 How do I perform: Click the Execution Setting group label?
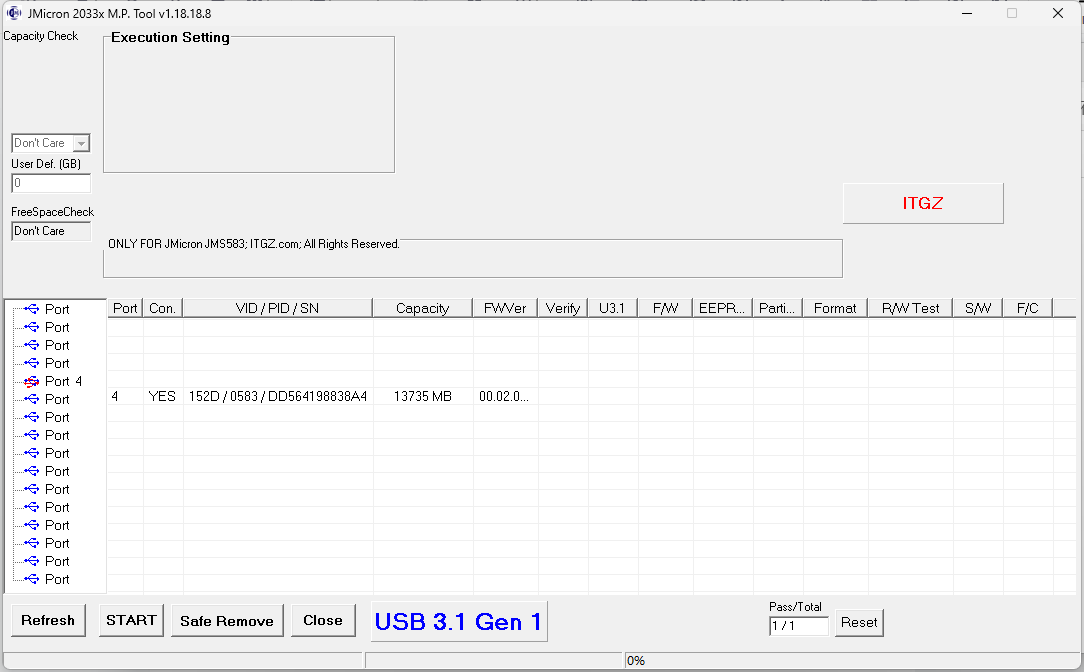coord(170,37)
